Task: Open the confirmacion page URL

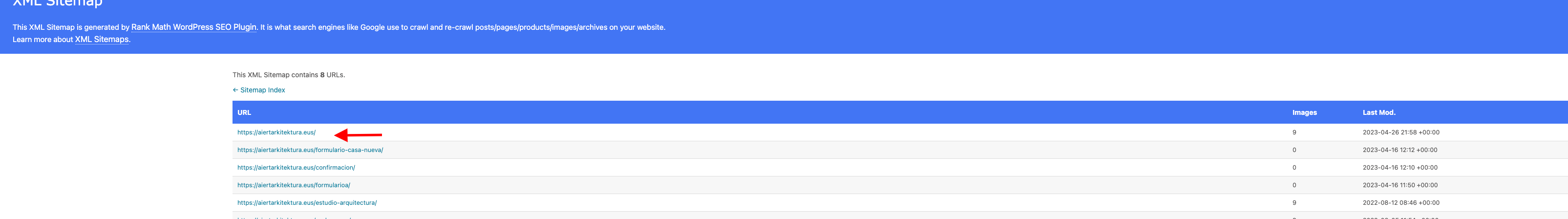Action: tap(297, 167)
